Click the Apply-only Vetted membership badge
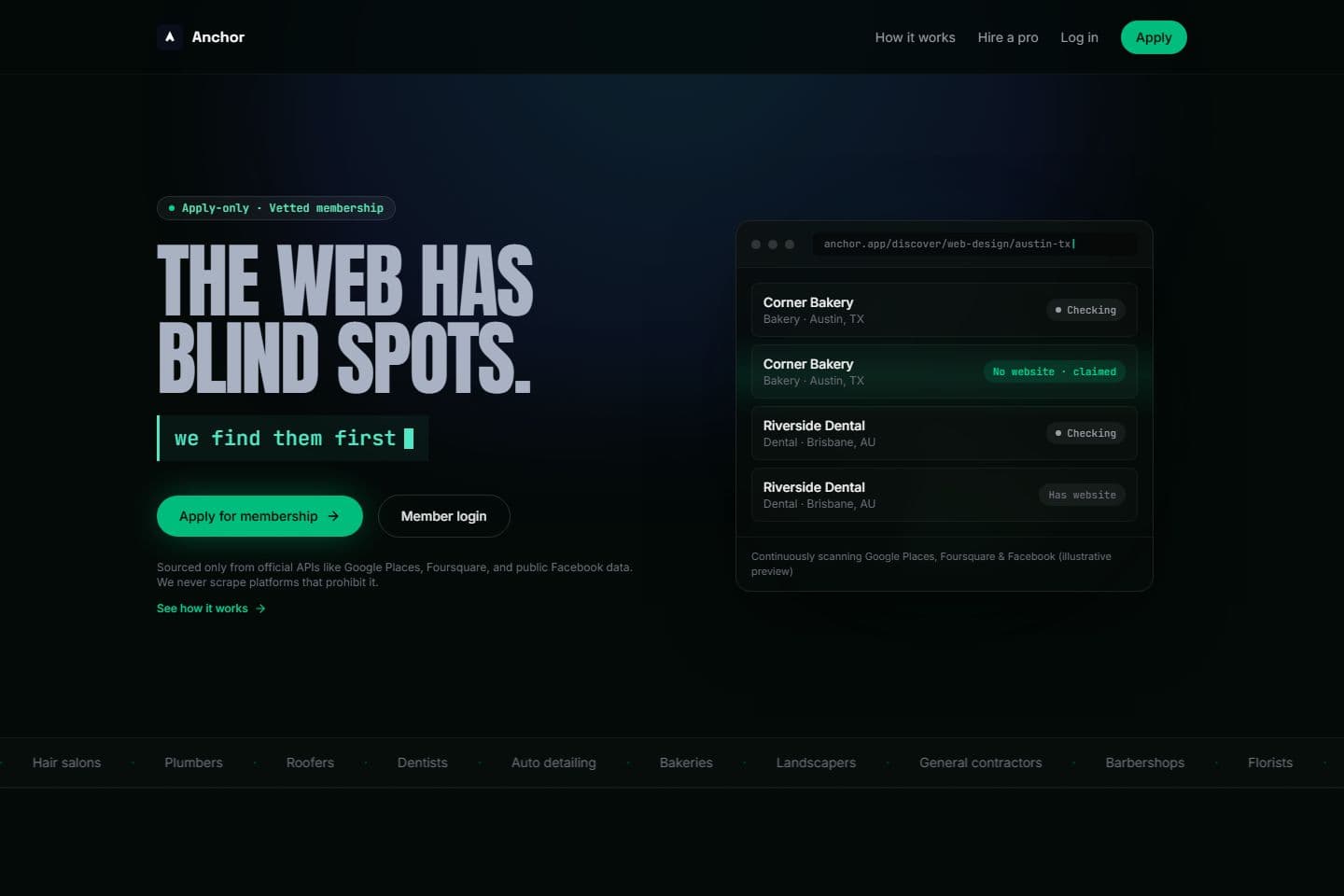Viewport: 1344px width, 896px height. tap(276, 208)
